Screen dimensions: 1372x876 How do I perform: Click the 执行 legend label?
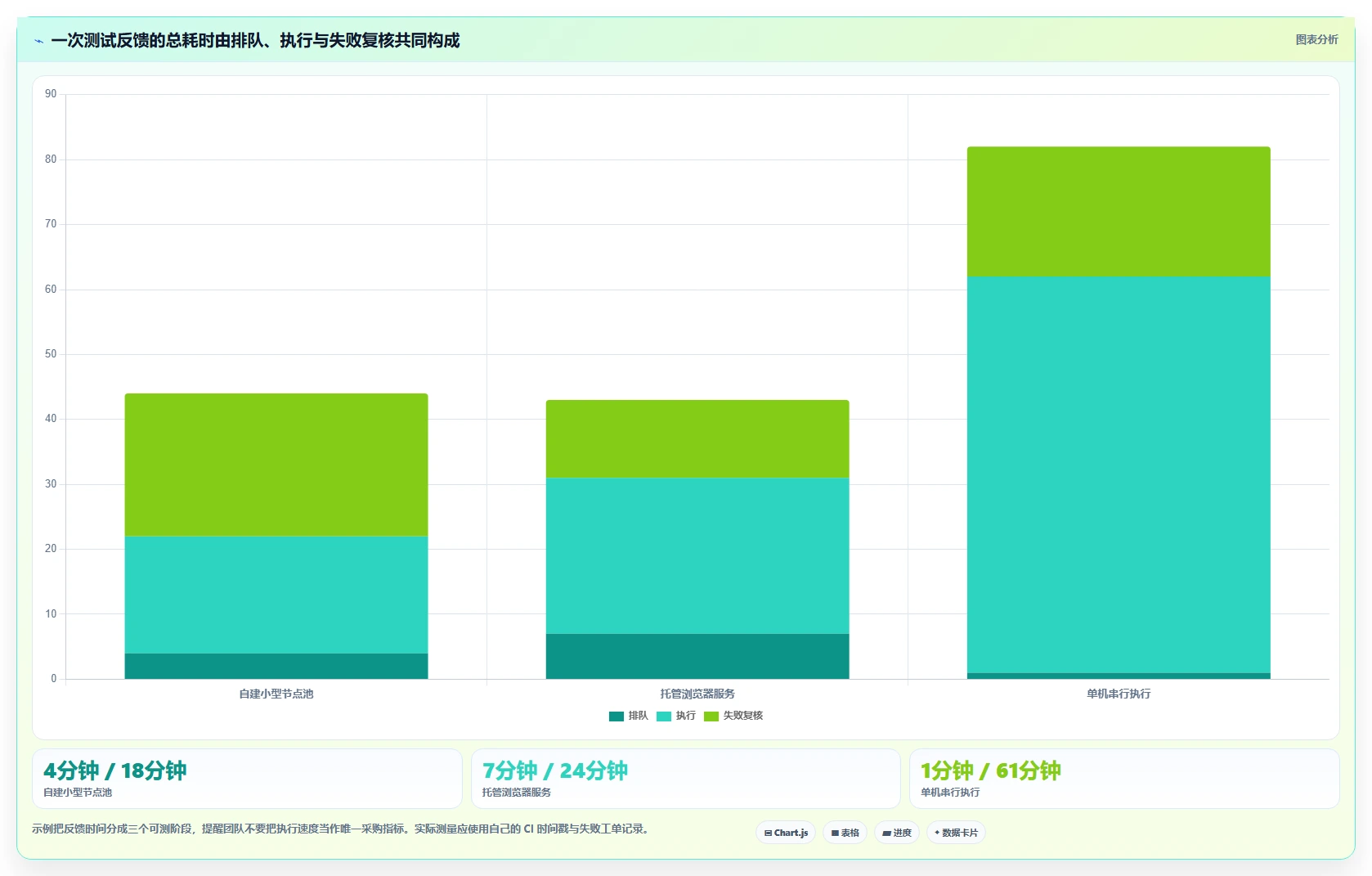(x=685, y=716)
